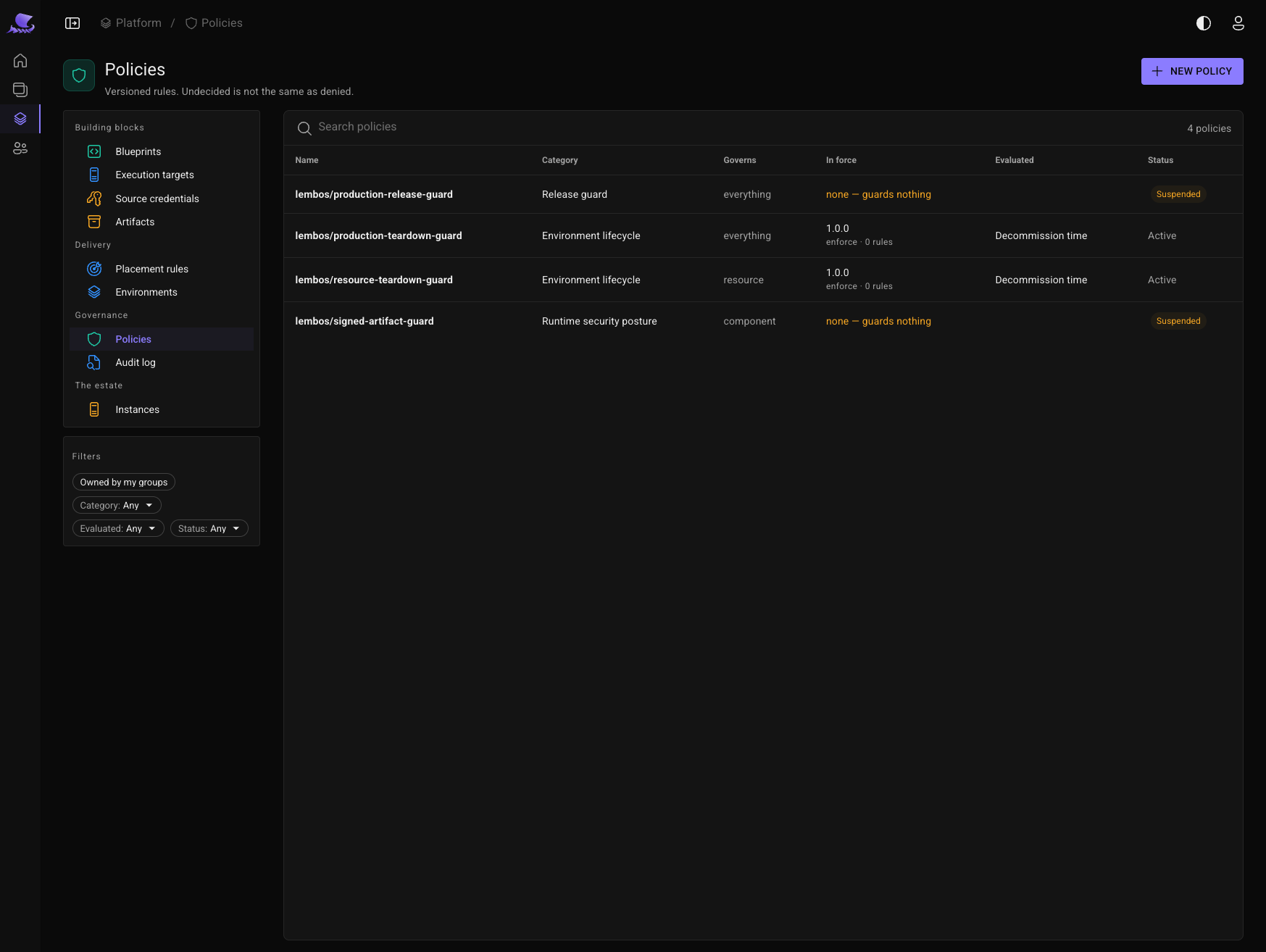Screen dimensions: 1266x952
Task: Click the Category column header
Action: (560, 160)
